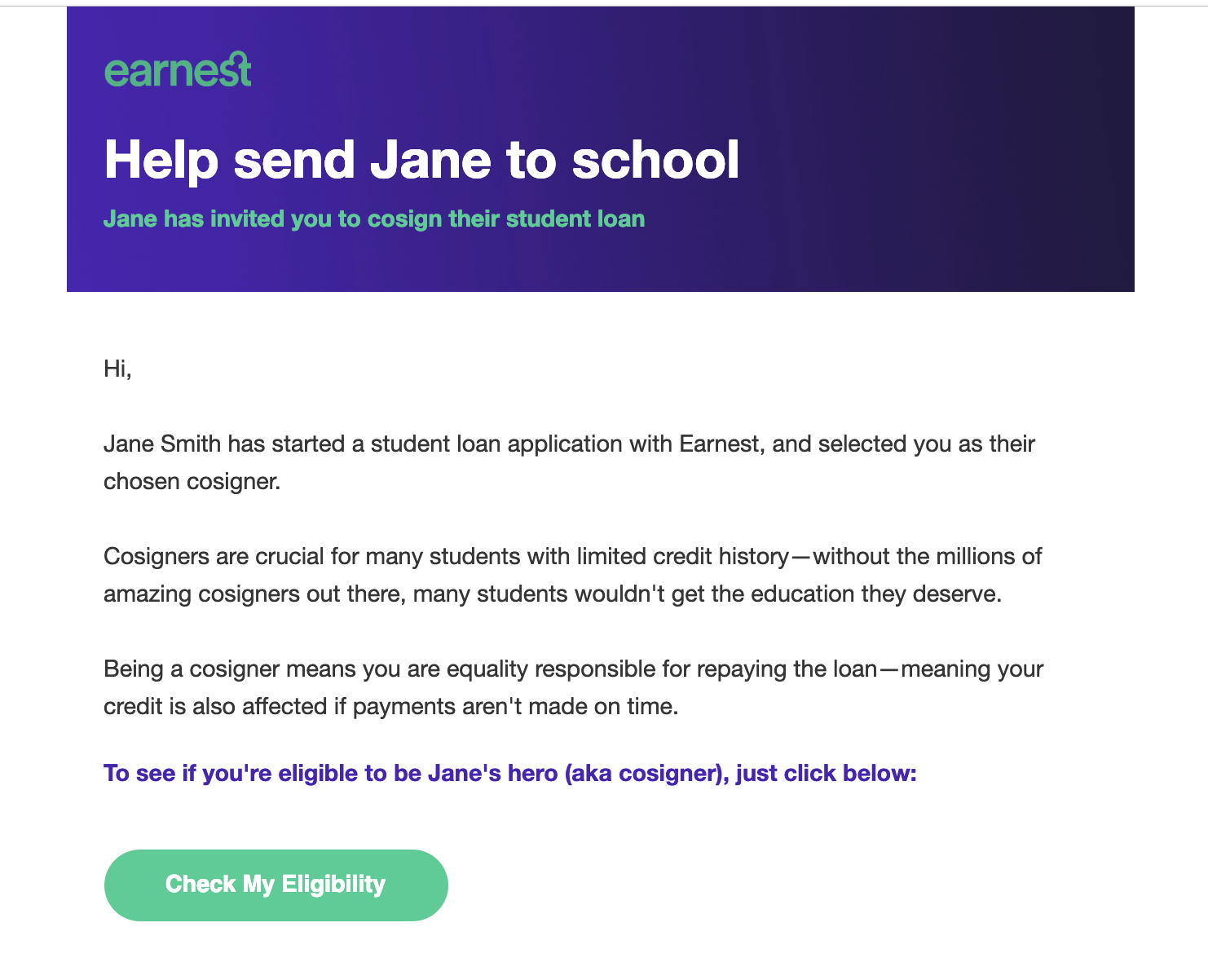
Task: Click the paragraph about cosigners being crucial
Action: pos(573,575)
